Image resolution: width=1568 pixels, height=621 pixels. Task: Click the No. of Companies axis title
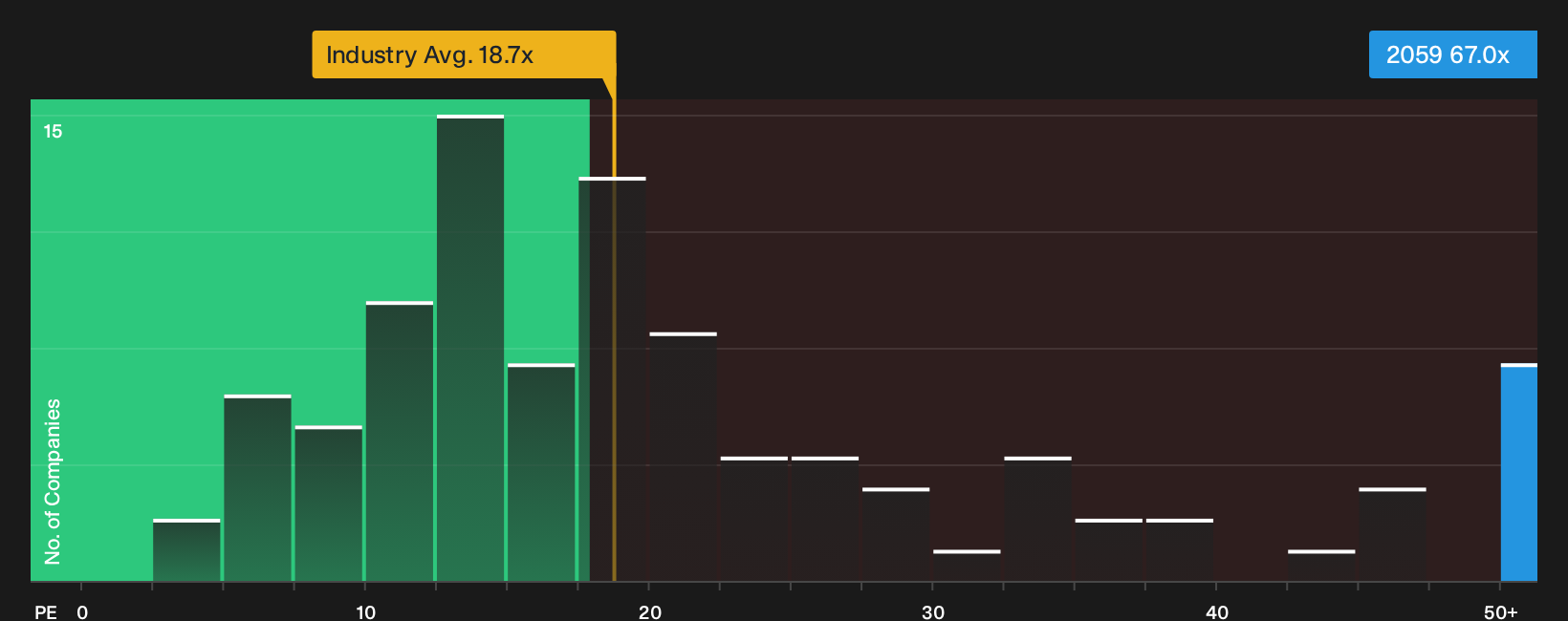(53, 481)
